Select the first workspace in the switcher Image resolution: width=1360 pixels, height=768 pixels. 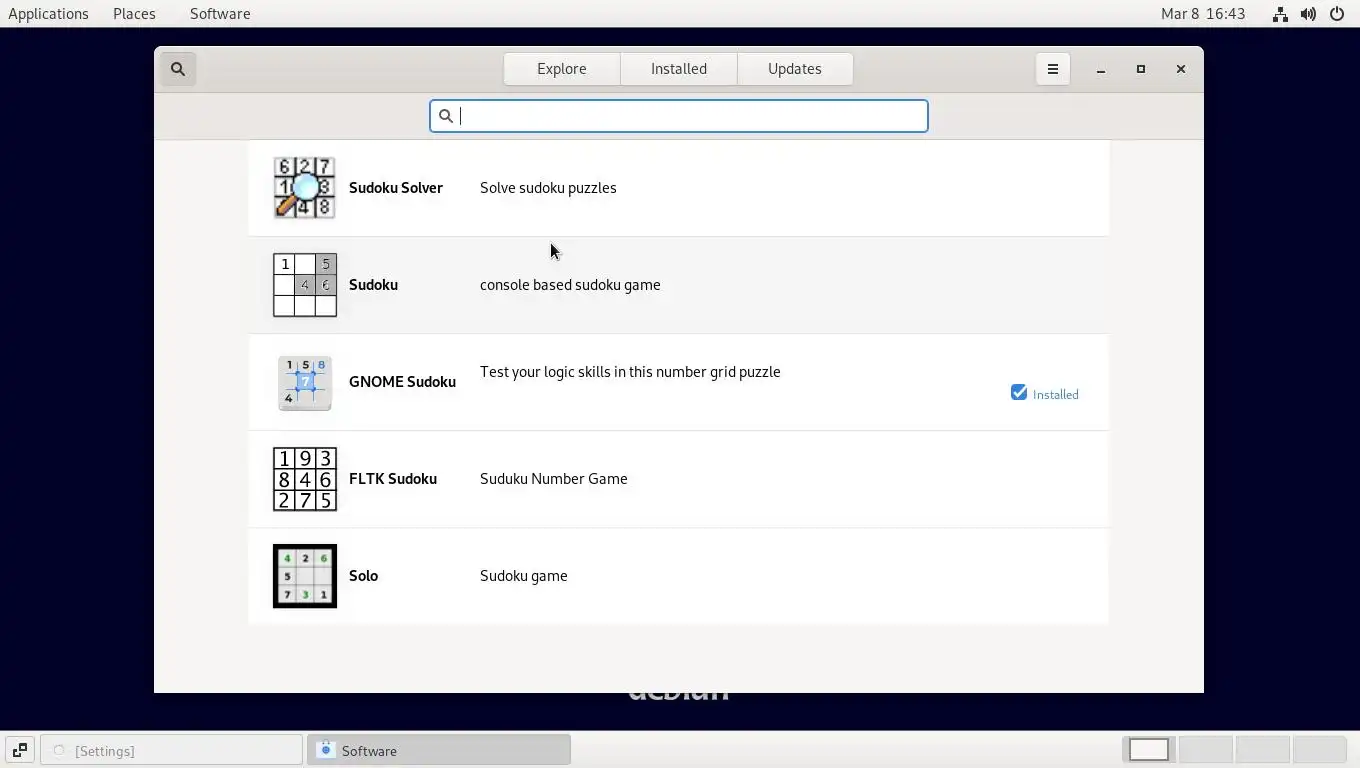[x=1149, y=749]
